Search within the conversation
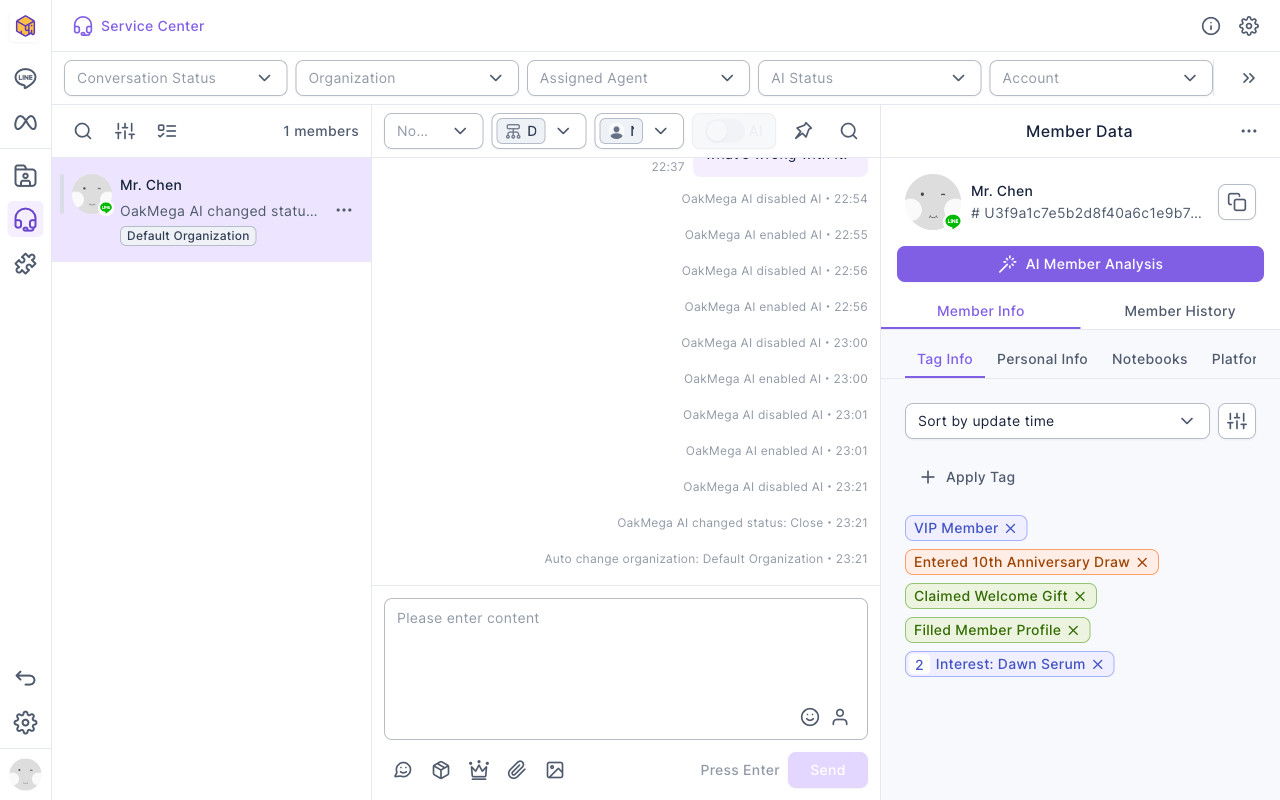Image resolution: width=1280 pixels, height=800 pixels. (x=849, y=131)
